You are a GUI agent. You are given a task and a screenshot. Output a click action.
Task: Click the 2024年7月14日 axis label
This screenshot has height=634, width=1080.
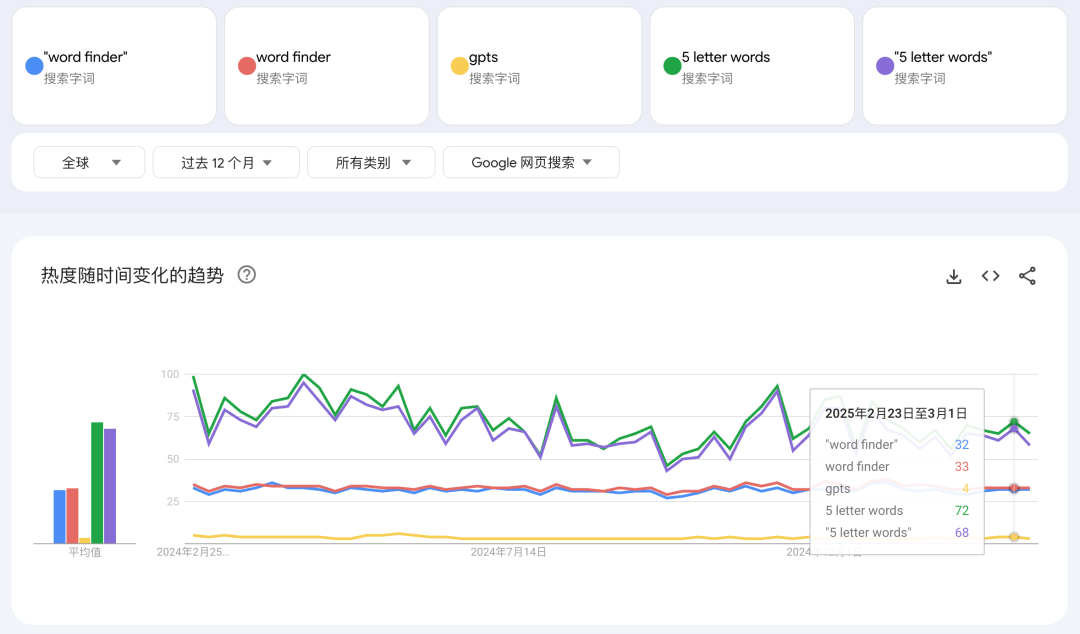click(508, 552)
